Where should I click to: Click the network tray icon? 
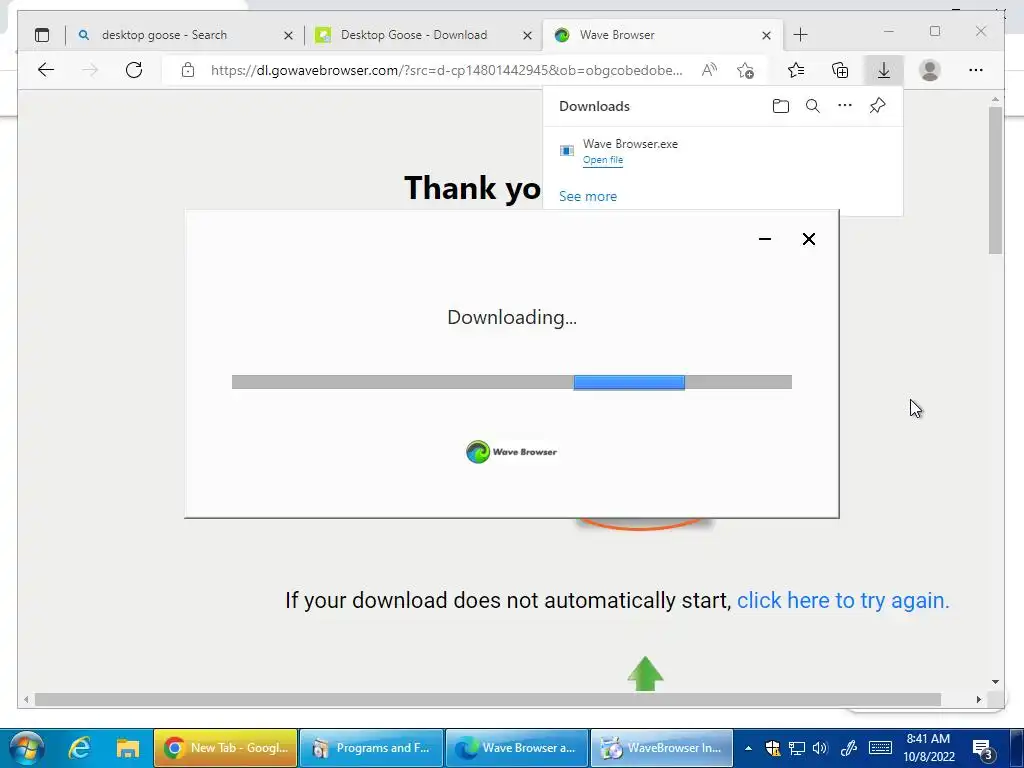[x=797, y=748]
